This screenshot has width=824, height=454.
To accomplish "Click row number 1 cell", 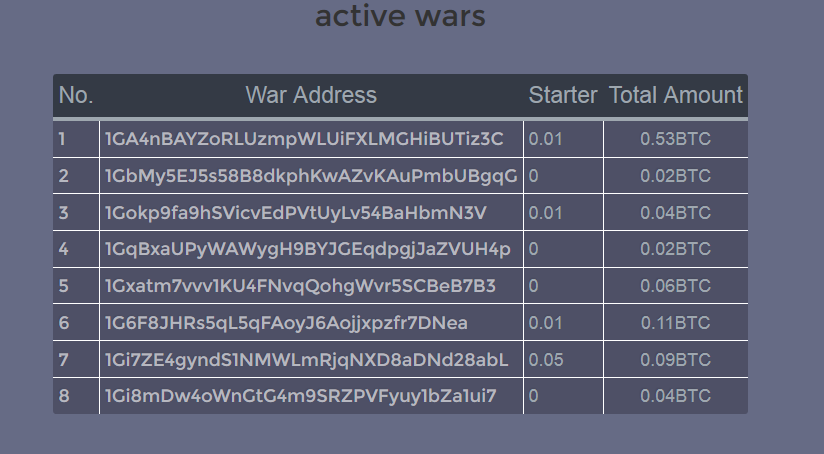I will point(76,139).
